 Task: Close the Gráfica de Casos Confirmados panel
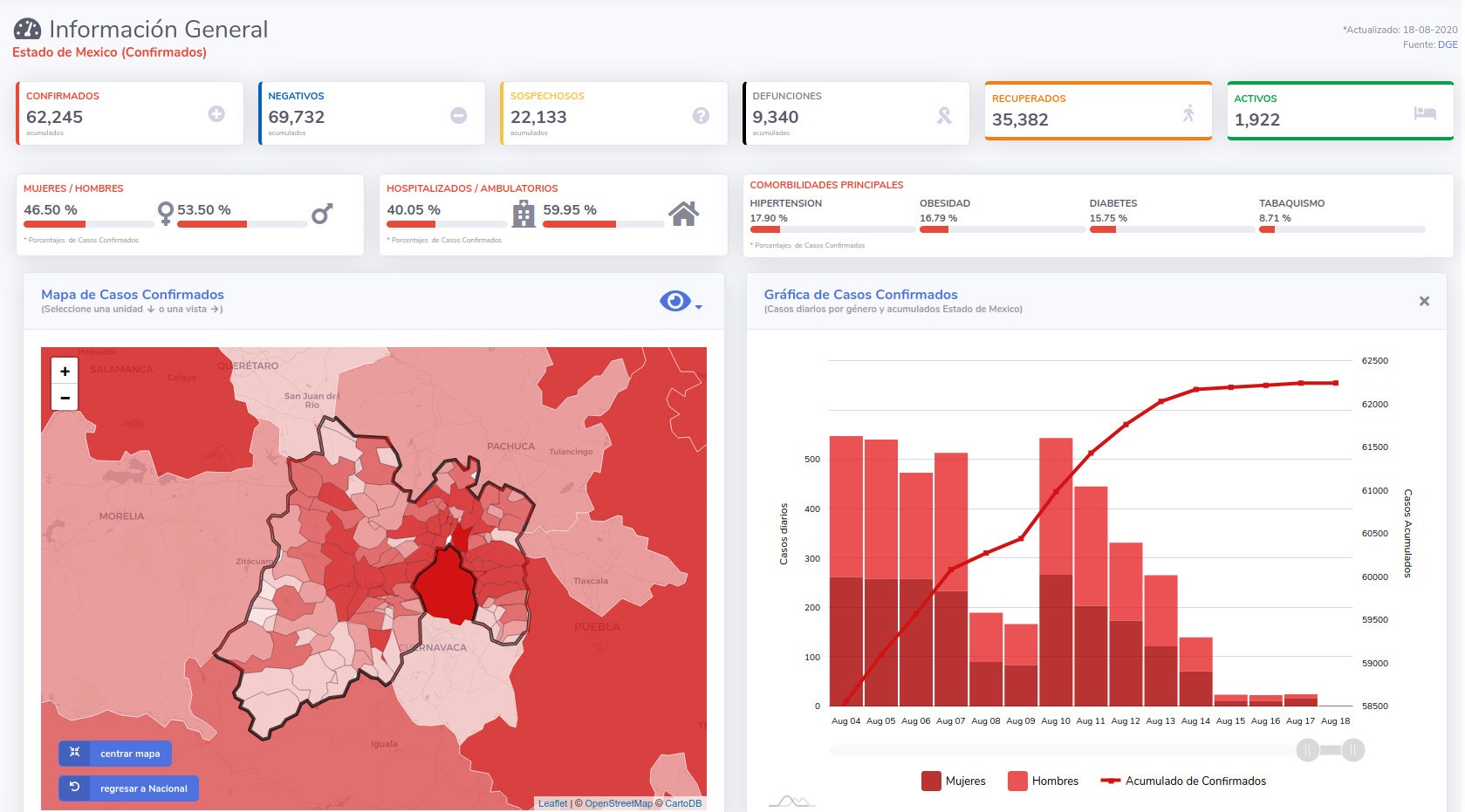pos(1424,301)
